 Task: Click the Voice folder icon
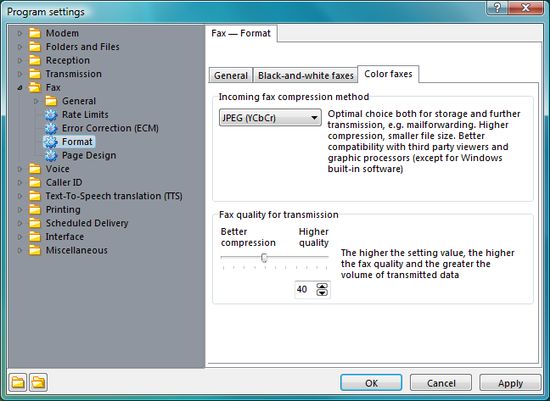[34, 169]
